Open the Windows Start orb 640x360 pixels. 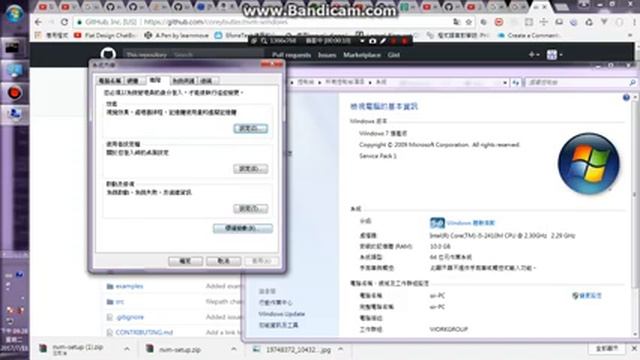coord(14,14)
